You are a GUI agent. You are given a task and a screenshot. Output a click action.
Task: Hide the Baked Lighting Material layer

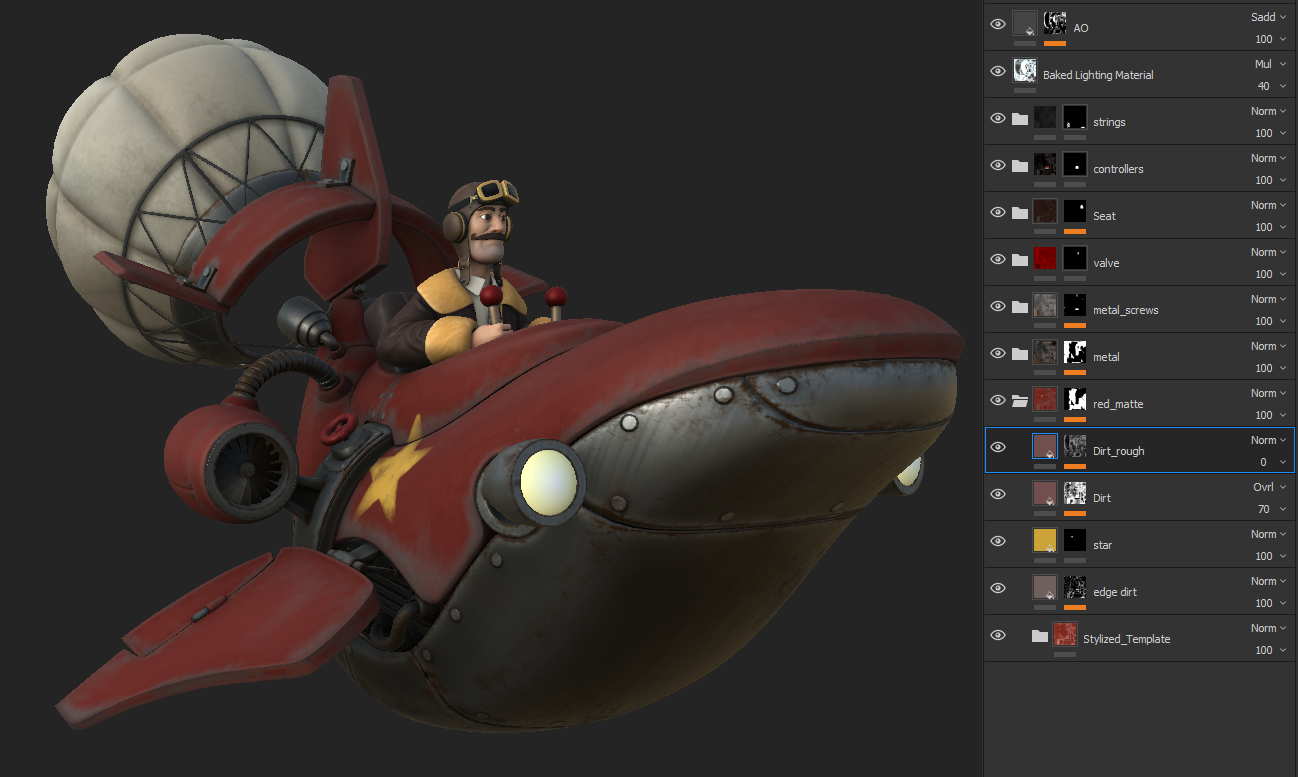click(997, 72)
